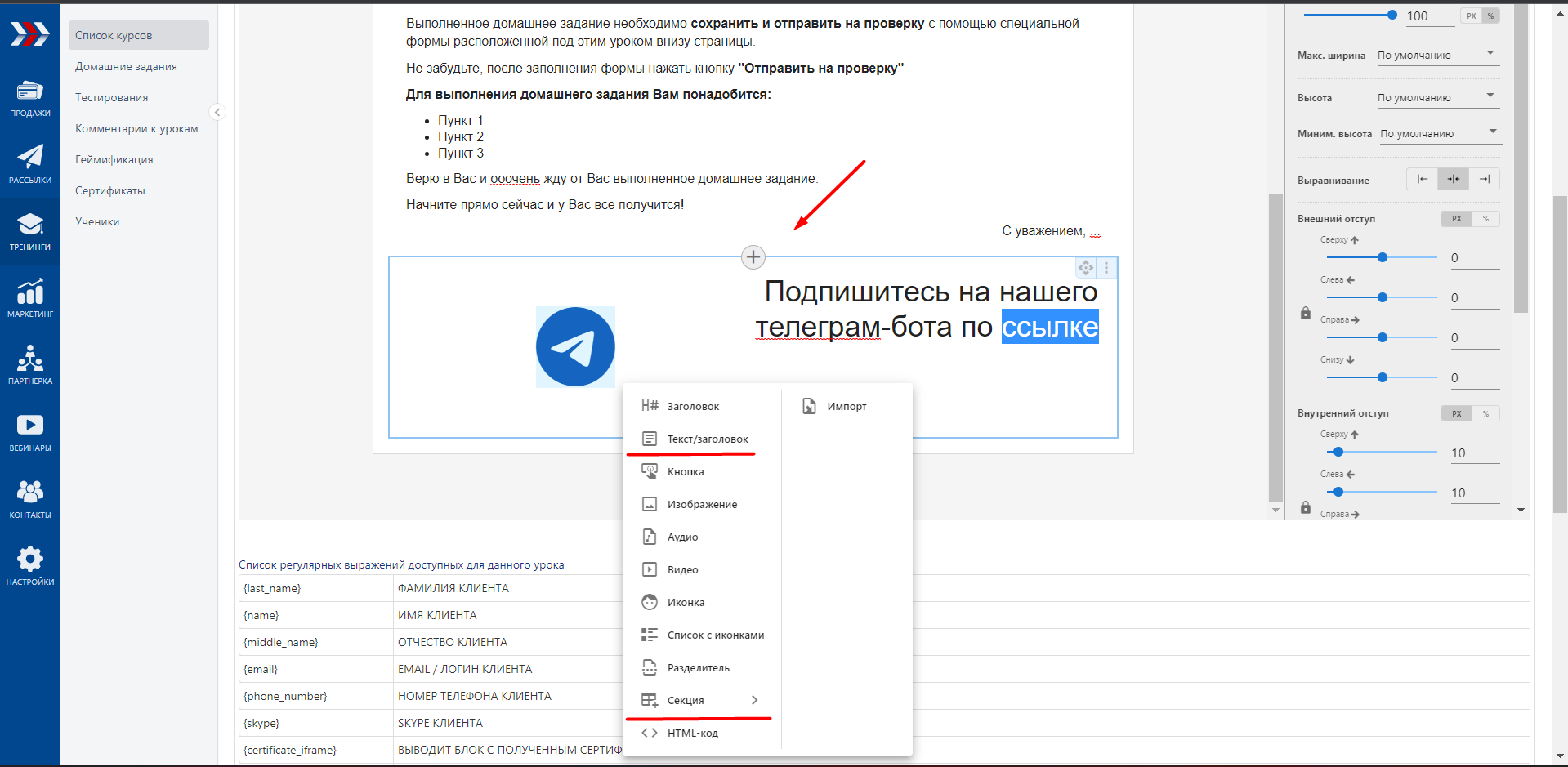Click Импорт in the popup menu
Viewport: 1568px width, 767px height.
(846, 406)
